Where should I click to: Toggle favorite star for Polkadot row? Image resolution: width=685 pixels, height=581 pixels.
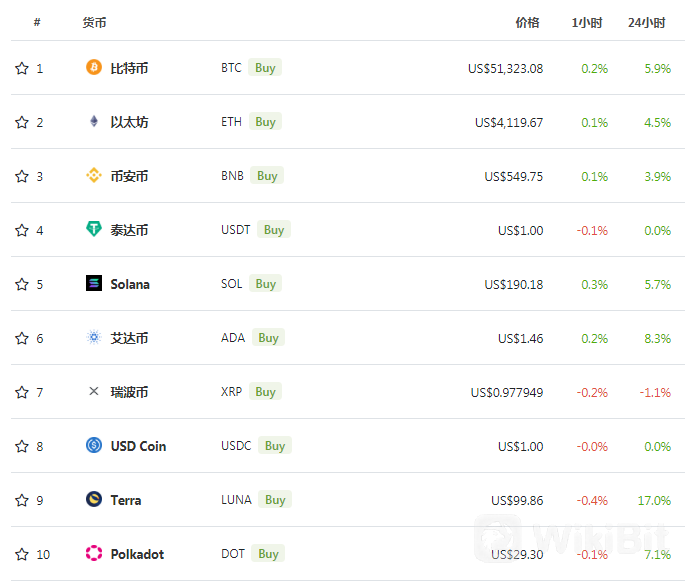coord(22,554)
